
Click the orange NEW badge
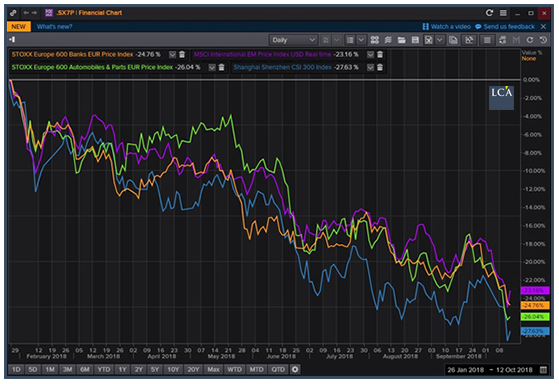point(19,27)
